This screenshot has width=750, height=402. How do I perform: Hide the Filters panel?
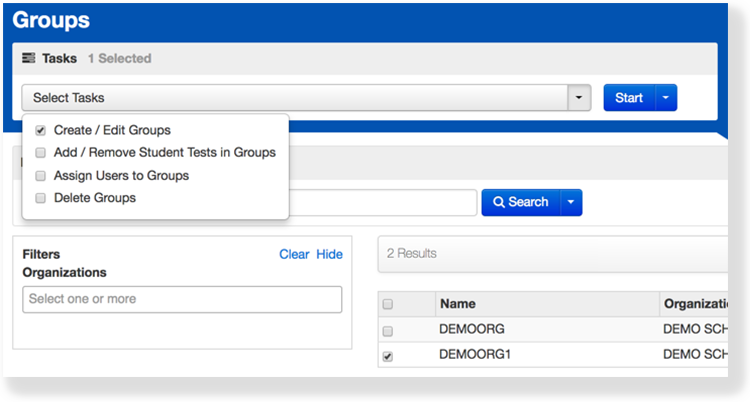tap(329, 254)
